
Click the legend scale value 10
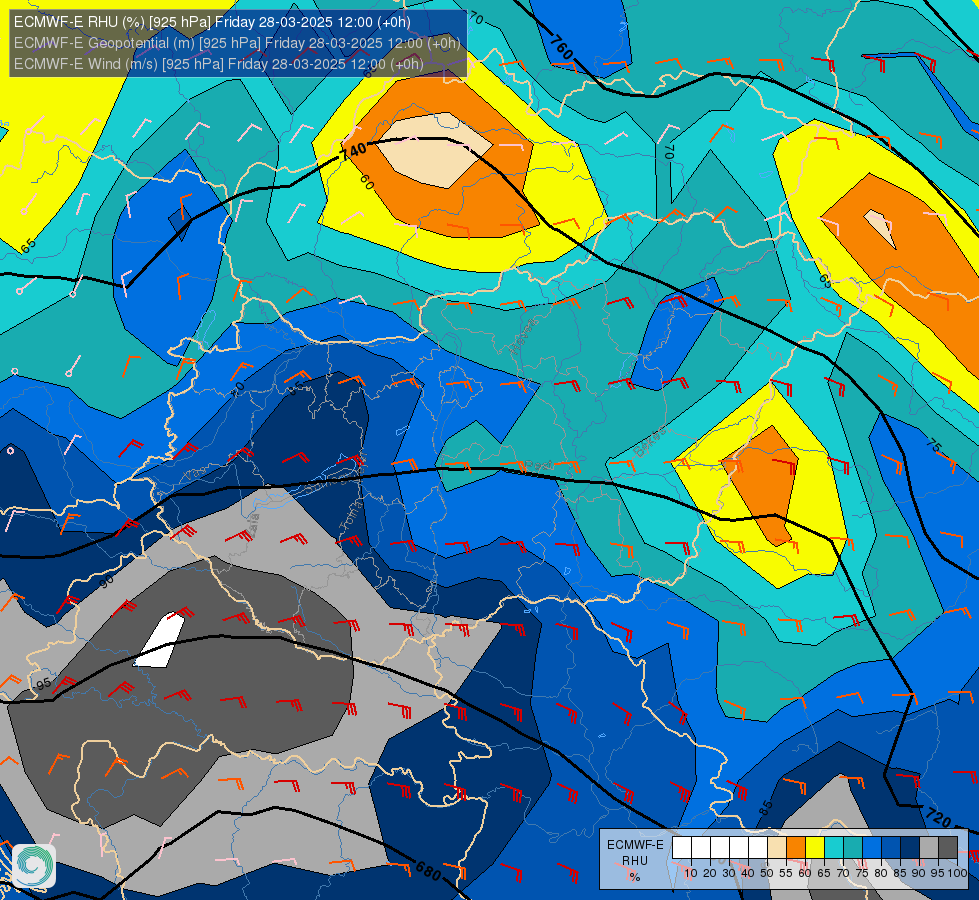pyautogui.click(x=691, y=873)
